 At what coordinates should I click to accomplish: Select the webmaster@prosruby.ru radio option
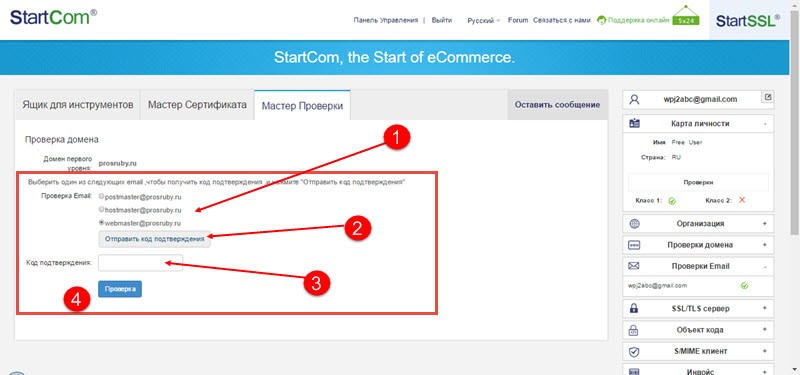click(102, 222)
